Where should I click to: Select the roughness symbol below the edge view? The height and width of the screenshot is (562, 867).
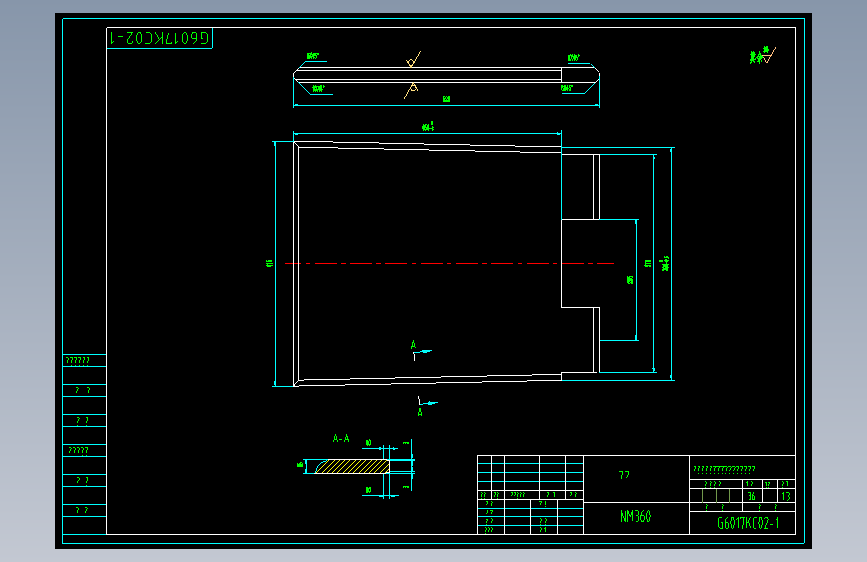click(411, 91)
